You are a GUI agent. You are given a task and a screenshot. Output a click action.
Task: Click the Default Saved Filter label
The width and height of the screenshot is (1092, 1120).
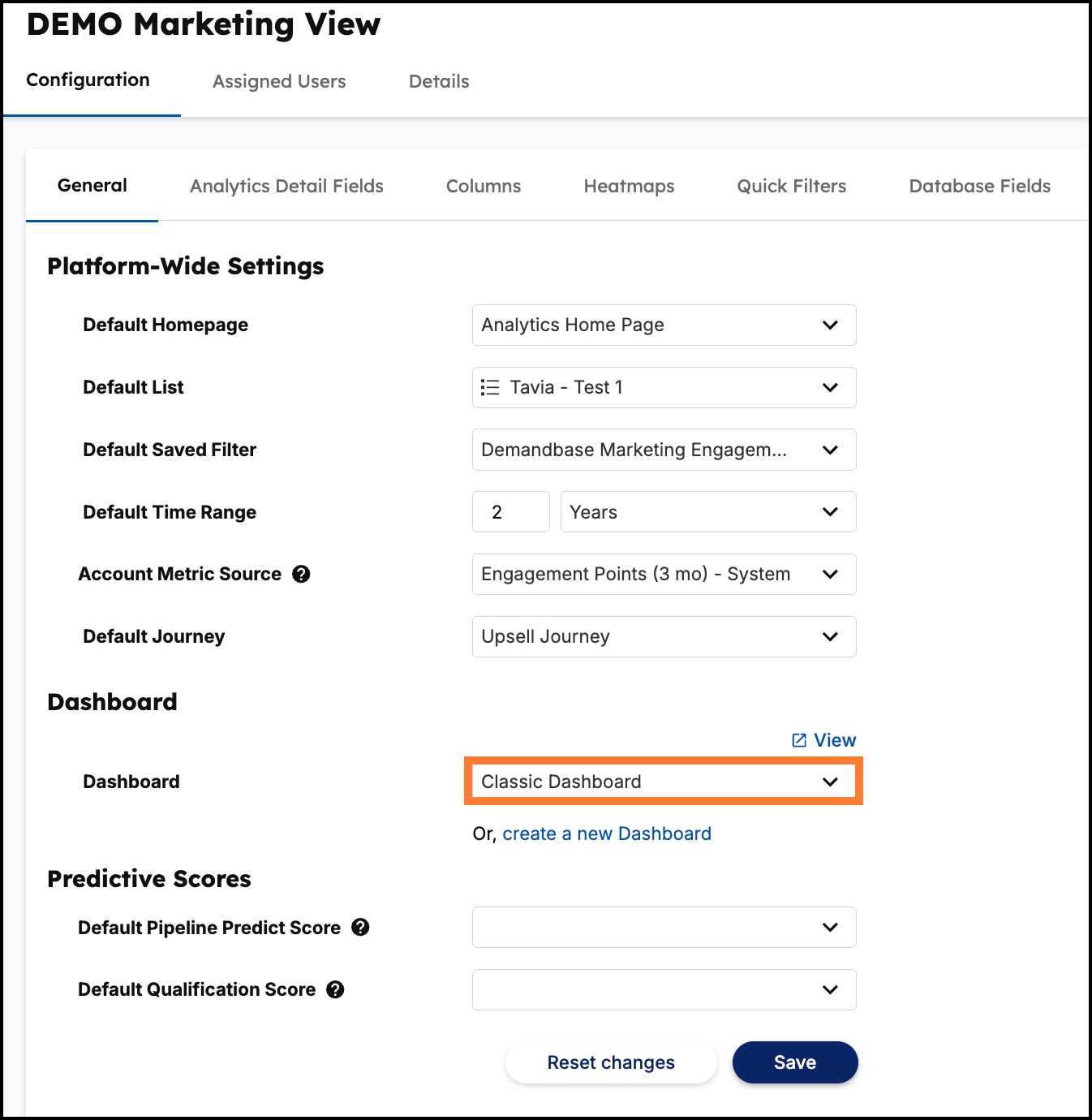pos(170,450)
